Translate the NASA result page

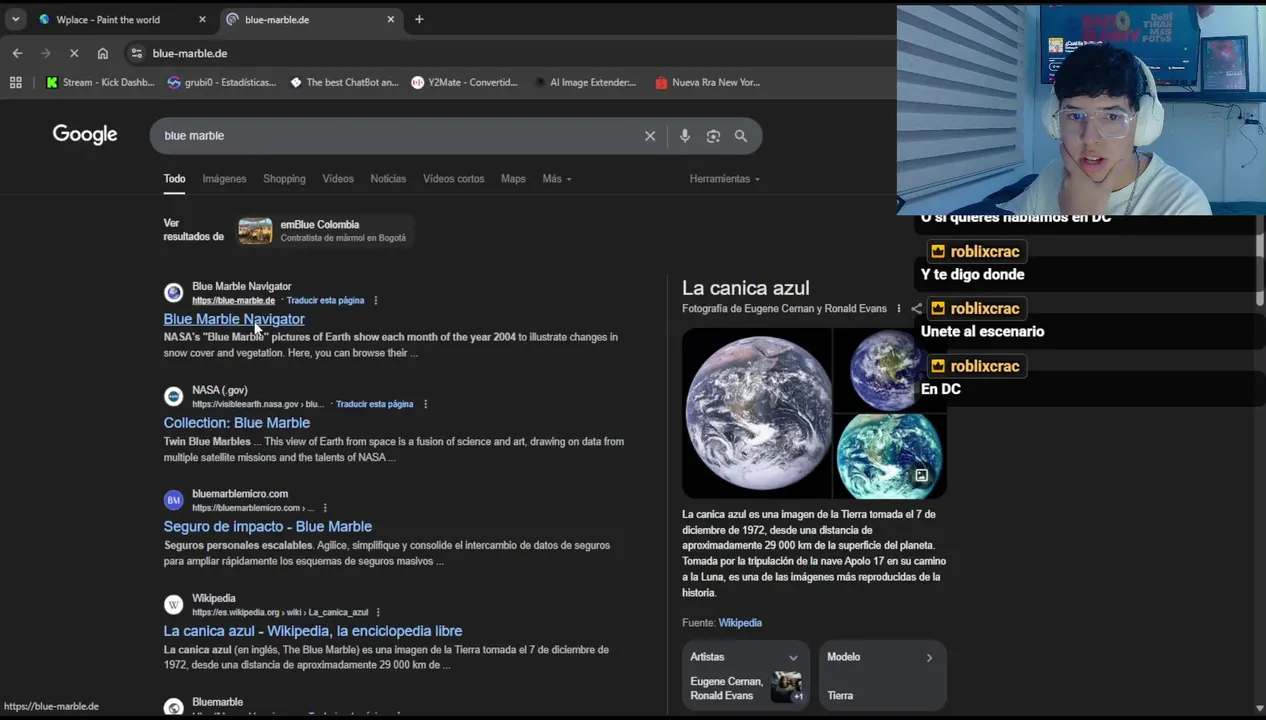(374, 404)
